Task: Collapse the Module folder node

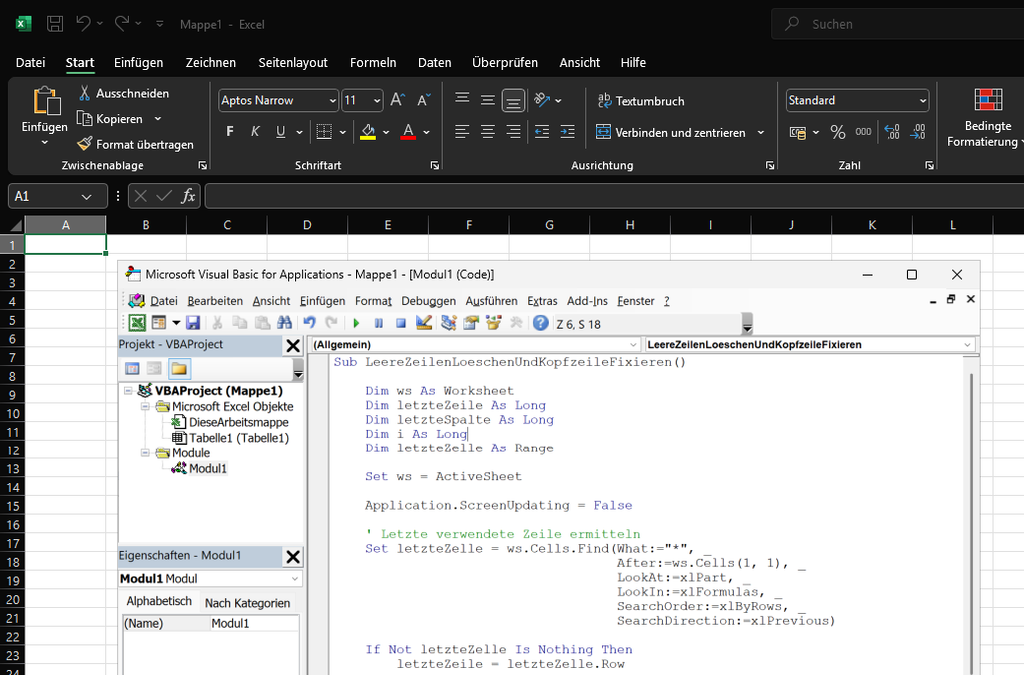Action: coord(145,452)
